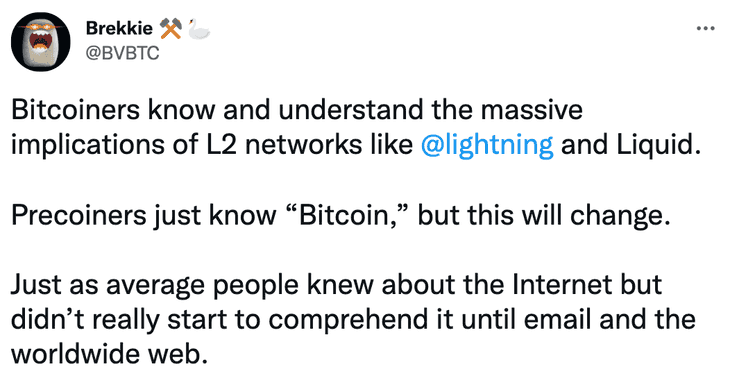Click "worldwide web." at tweet end
This screenshot has height=391, width=730.
[109, 354]
